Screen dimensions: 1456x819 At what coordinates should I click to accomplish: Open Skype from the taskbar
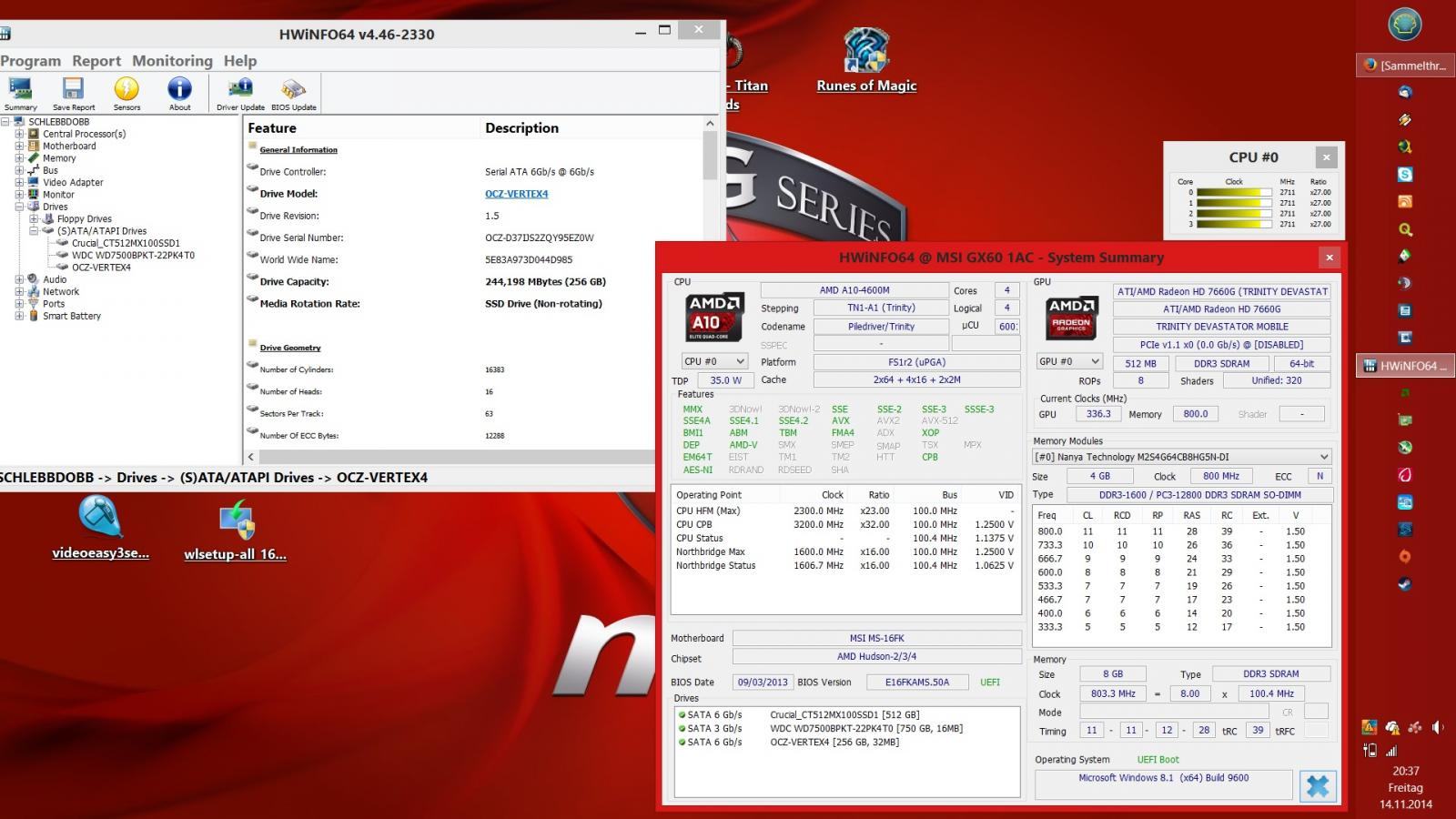coord(1405,174)
